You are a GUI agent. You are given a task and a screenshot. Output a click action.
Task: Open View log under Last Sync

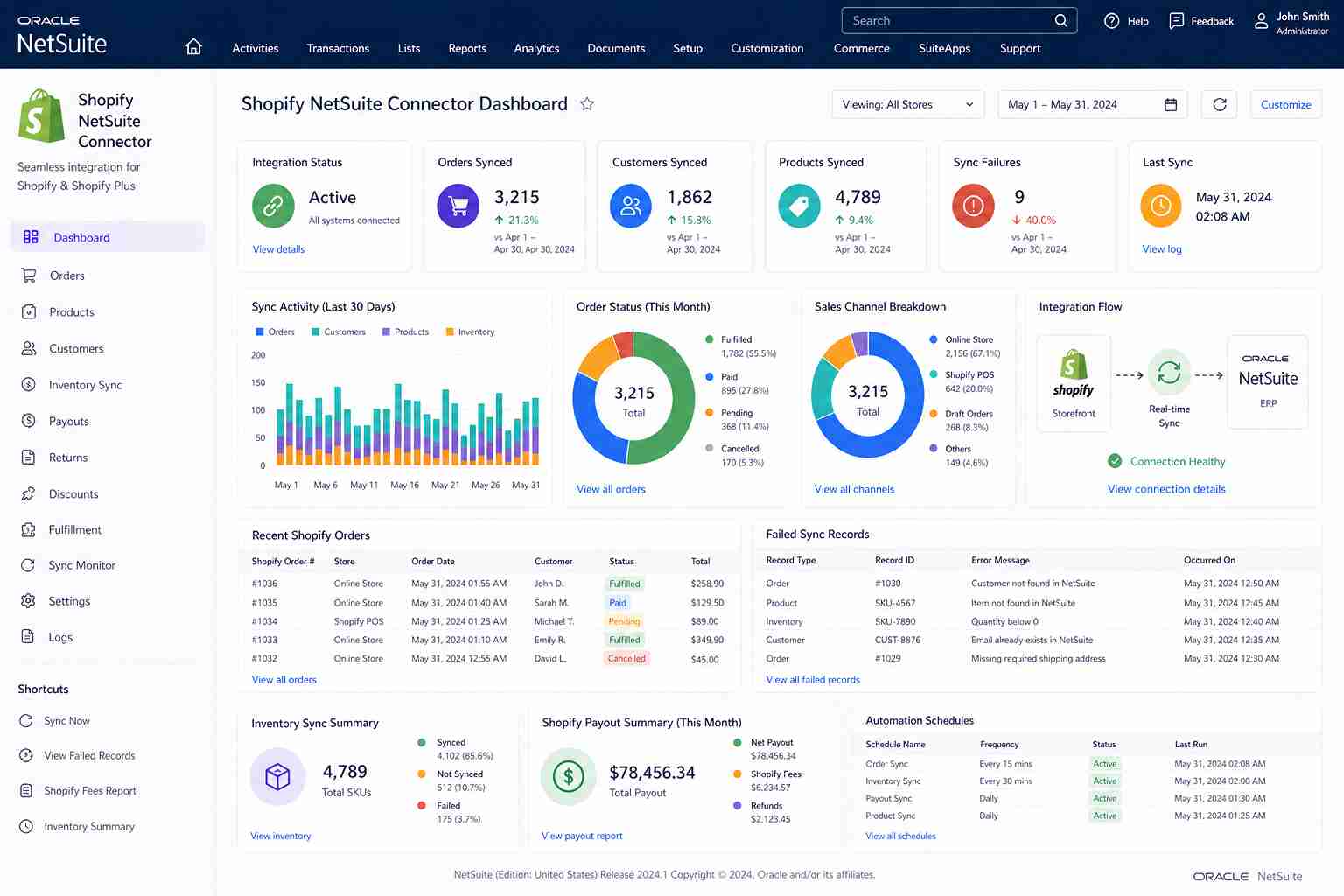point(1162,249)
